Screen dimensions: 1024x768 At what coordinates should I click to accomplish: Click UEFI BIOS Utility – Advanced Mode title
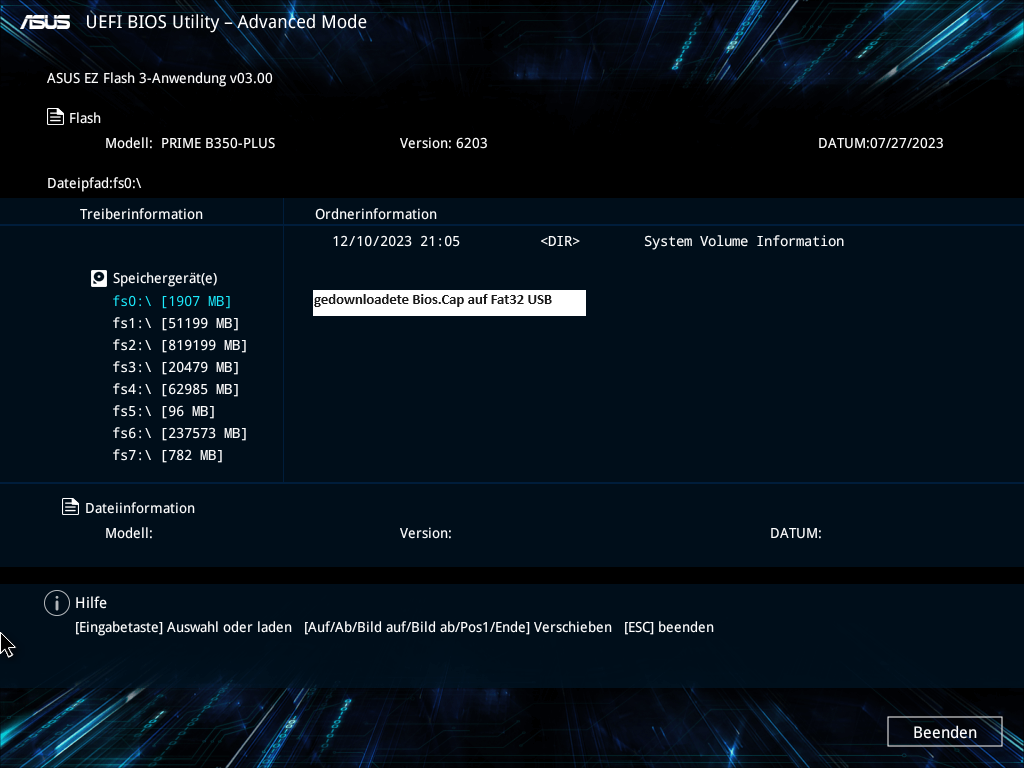(226, 22)
